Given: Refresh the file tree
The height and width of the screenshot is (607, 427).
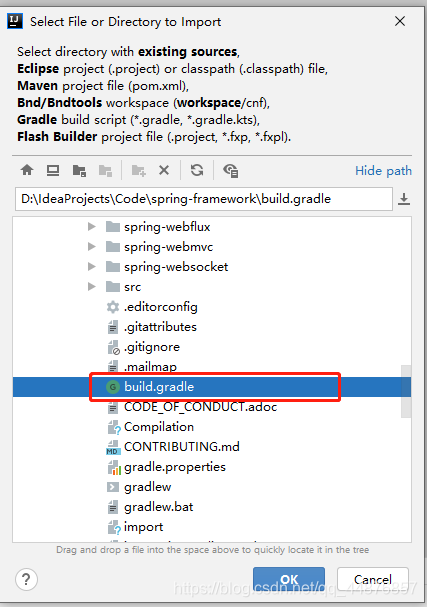Looking at the screenshot, I should [x=197, y=170].
